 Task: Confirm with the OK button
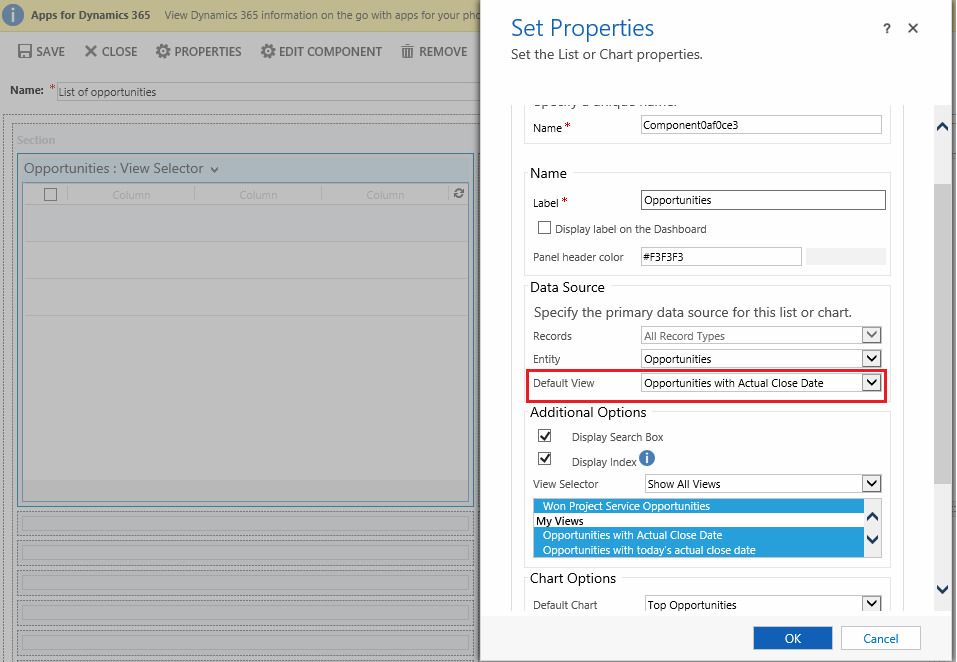coord(793,638)
